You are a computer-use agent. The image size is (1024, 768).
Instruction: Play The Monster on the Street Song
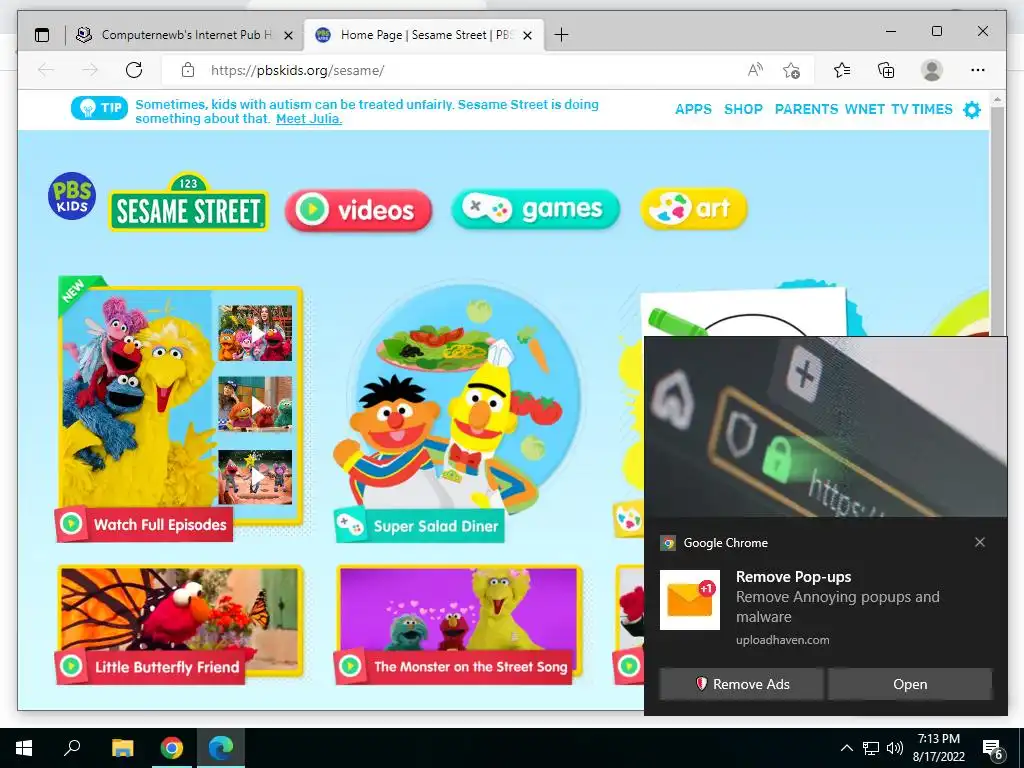point(458,625)
